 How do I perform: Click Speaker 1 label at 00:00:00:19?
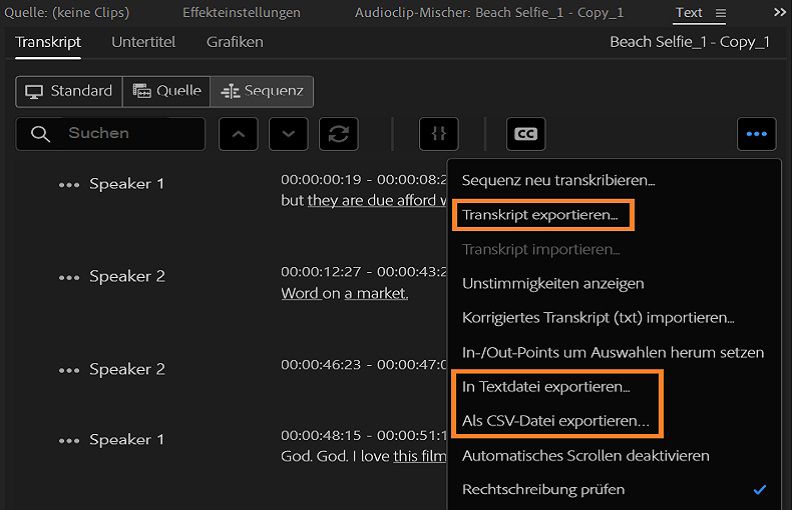(x=127, y=184)
